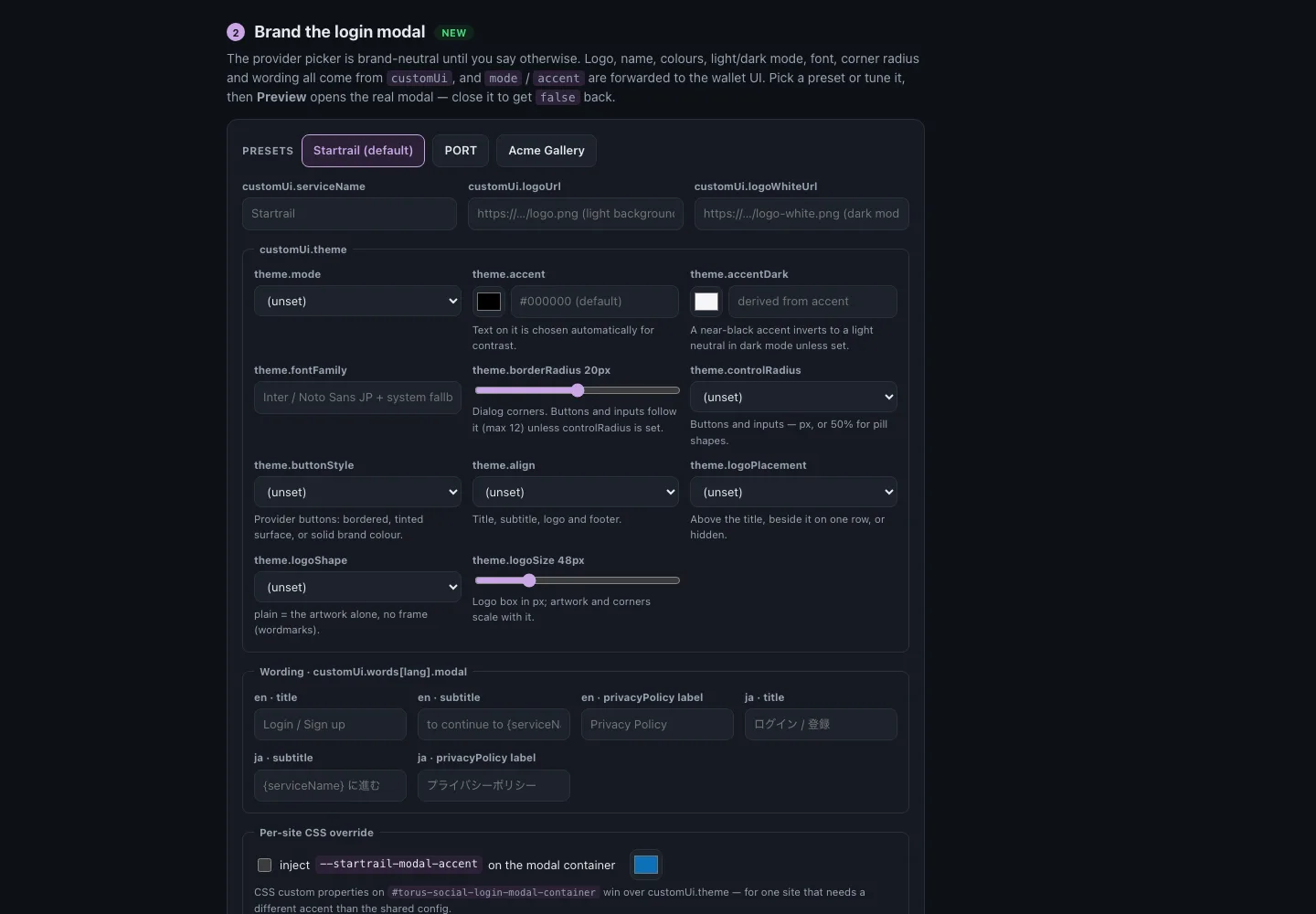Click the 'false' code tag in description

pos(557,98)
